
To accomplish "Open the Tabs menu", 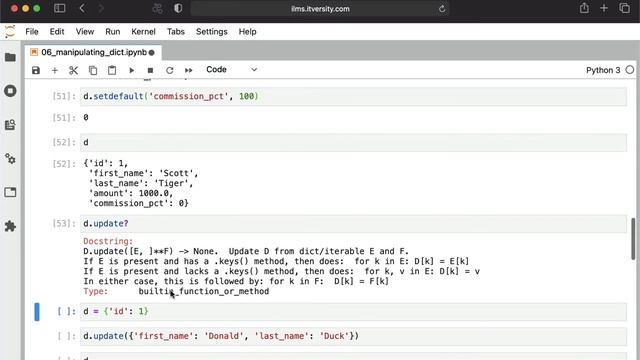I will pyautogui.click(x=176, y=31).
